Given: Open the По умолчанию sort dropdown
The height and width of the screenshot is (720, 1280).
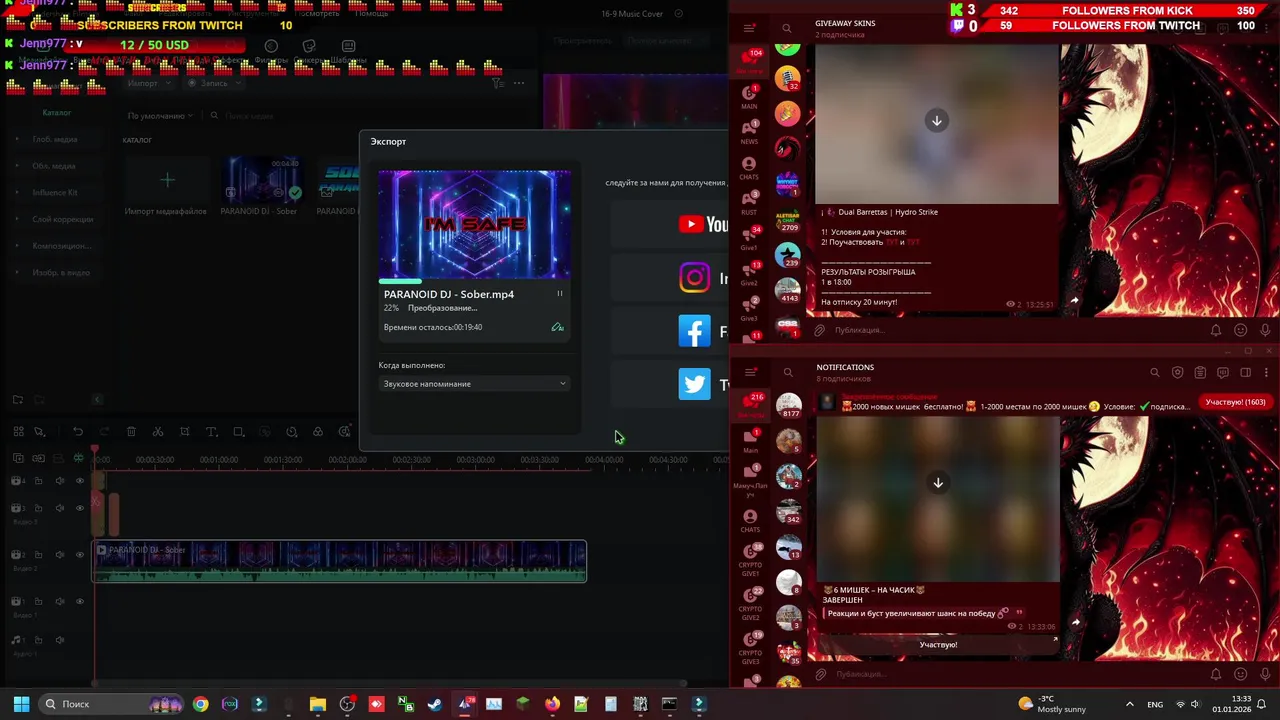Looking at the screenshot, I should pos(160,116).
